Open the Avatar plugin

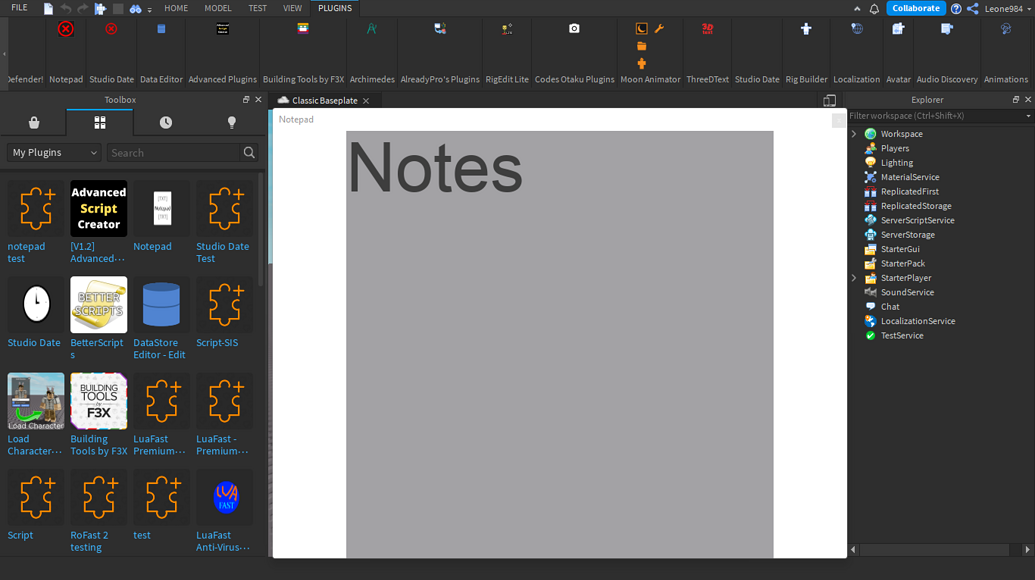coord(898,29)
